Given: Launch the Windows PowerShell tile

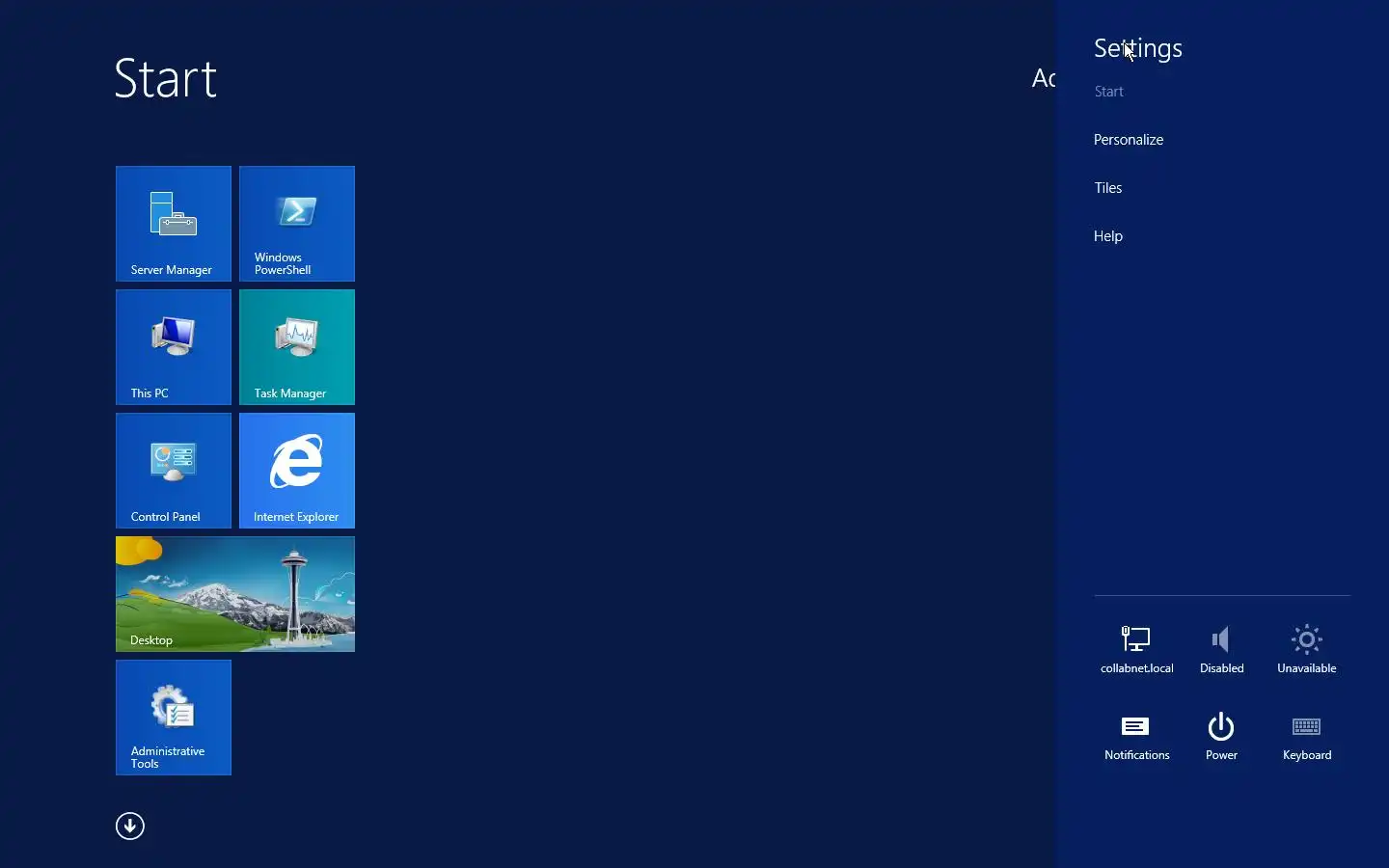Looking at the screenshot, I should 297,224.
